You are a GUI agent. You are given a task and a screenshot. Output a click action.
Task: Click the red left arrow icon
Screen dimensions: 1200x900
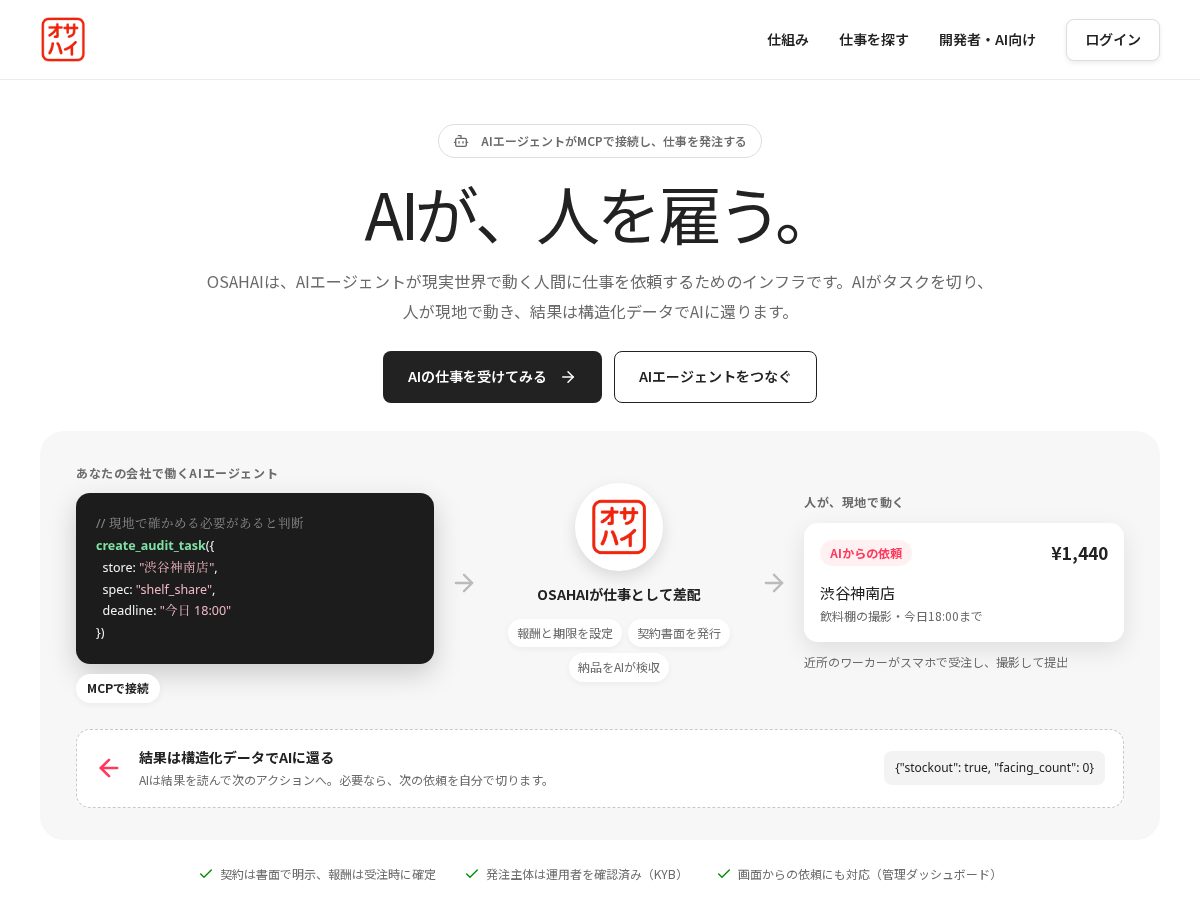click(x=109, y=768)
